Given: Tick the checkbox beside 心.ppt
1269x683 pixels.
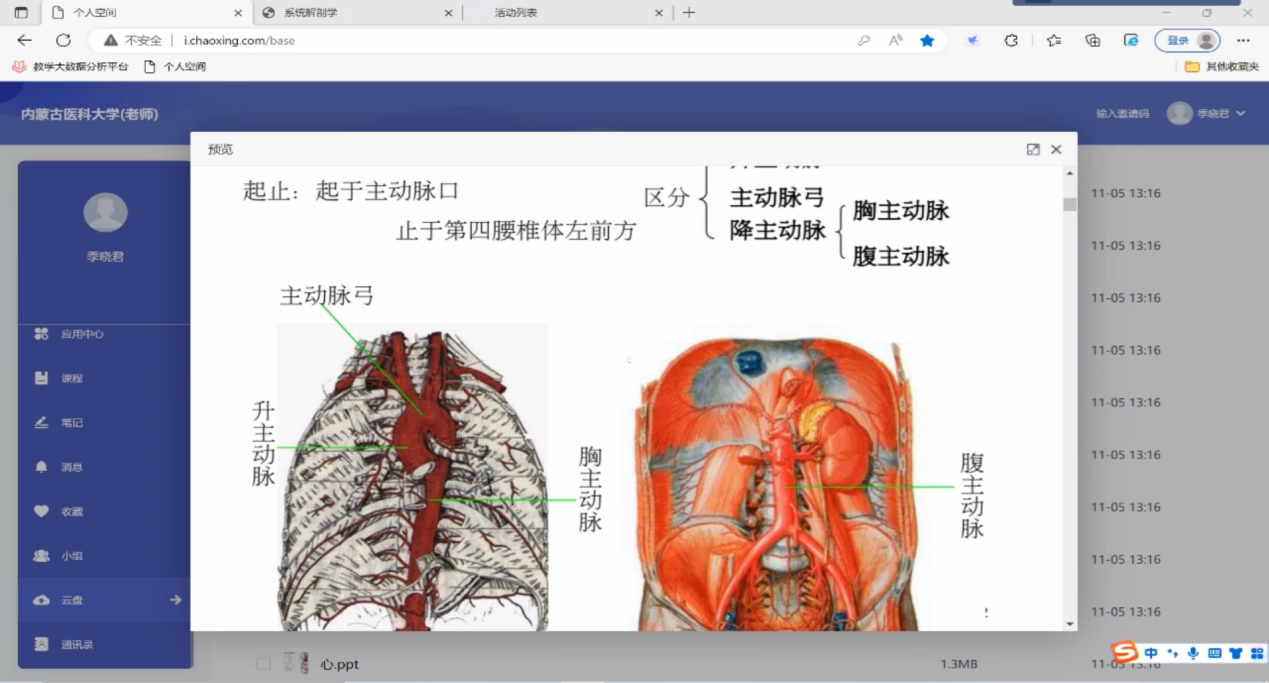Looking at the screenshot, I should click(263, 664).
